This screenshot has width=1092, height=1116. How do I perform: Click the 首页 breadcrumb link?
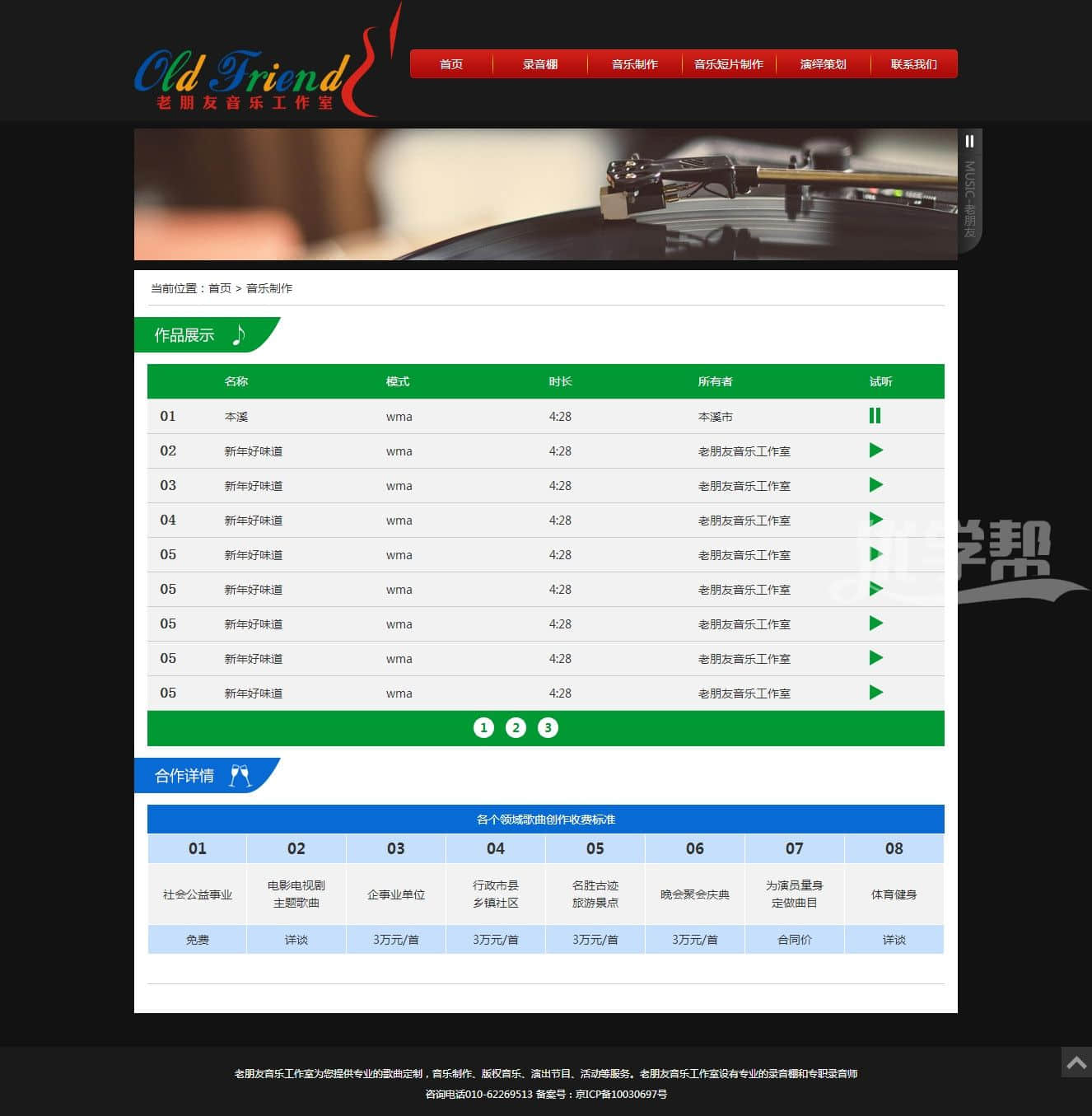click(220, 288)
